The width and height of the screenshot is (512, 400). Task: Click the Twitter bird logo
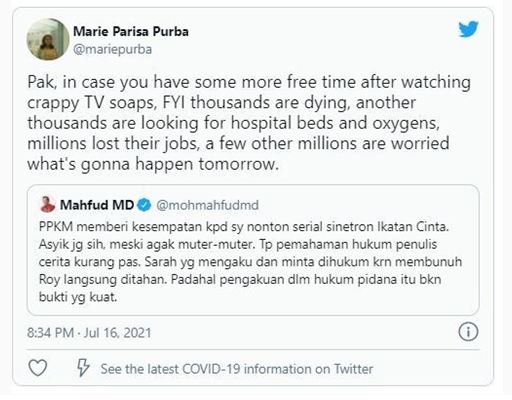468,29
